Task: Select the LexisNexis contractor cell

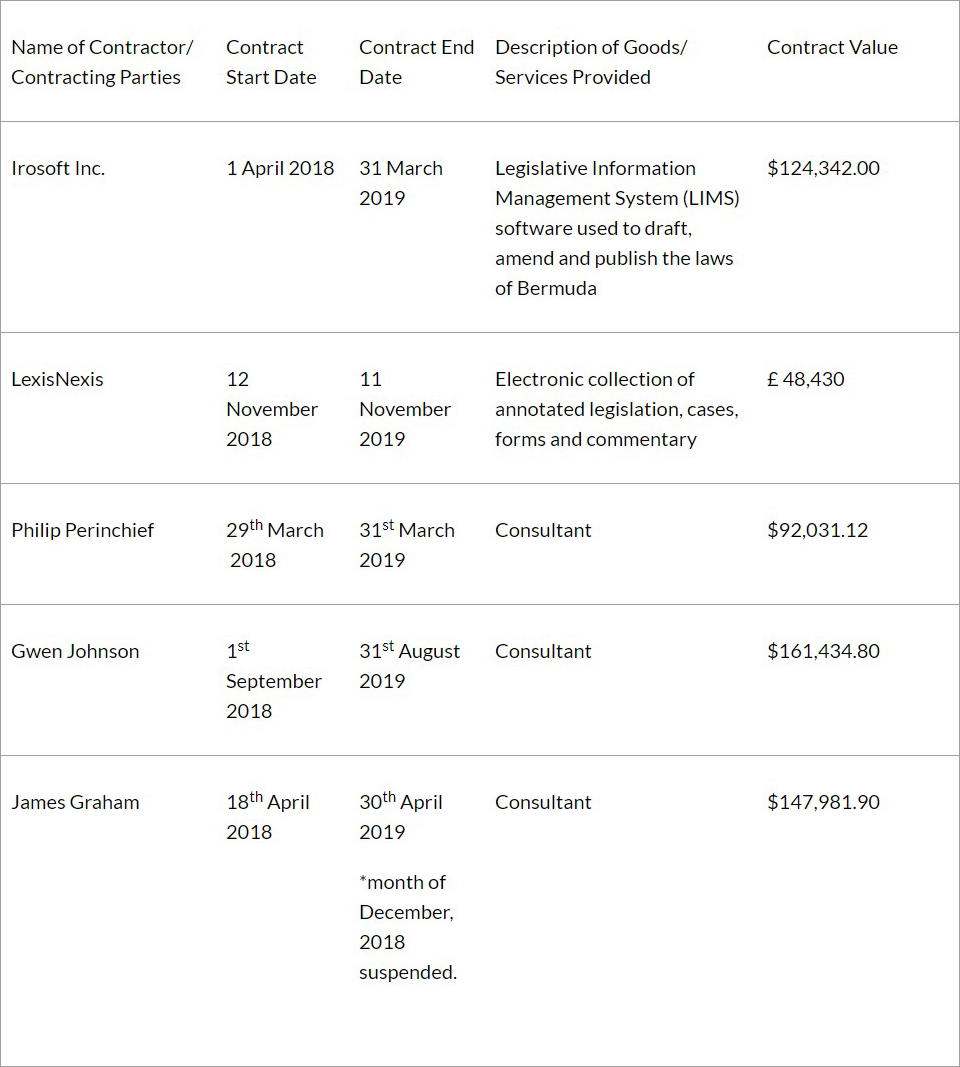Action: pyautogui.click(x=57, y=379)
